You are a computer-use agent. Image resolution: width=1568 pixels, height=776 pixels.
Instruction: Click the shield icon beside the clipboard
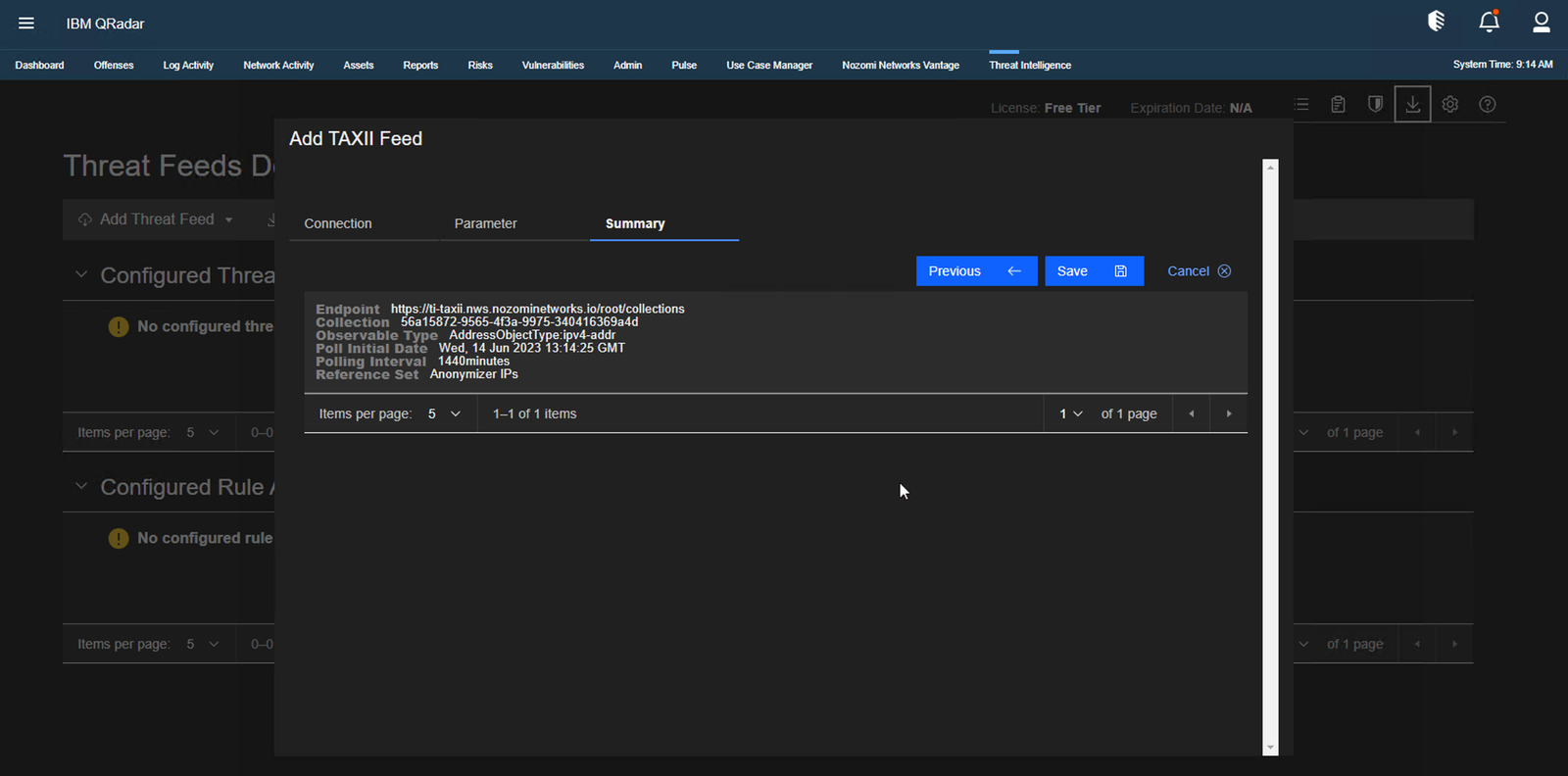click(x=1375, y=104)
